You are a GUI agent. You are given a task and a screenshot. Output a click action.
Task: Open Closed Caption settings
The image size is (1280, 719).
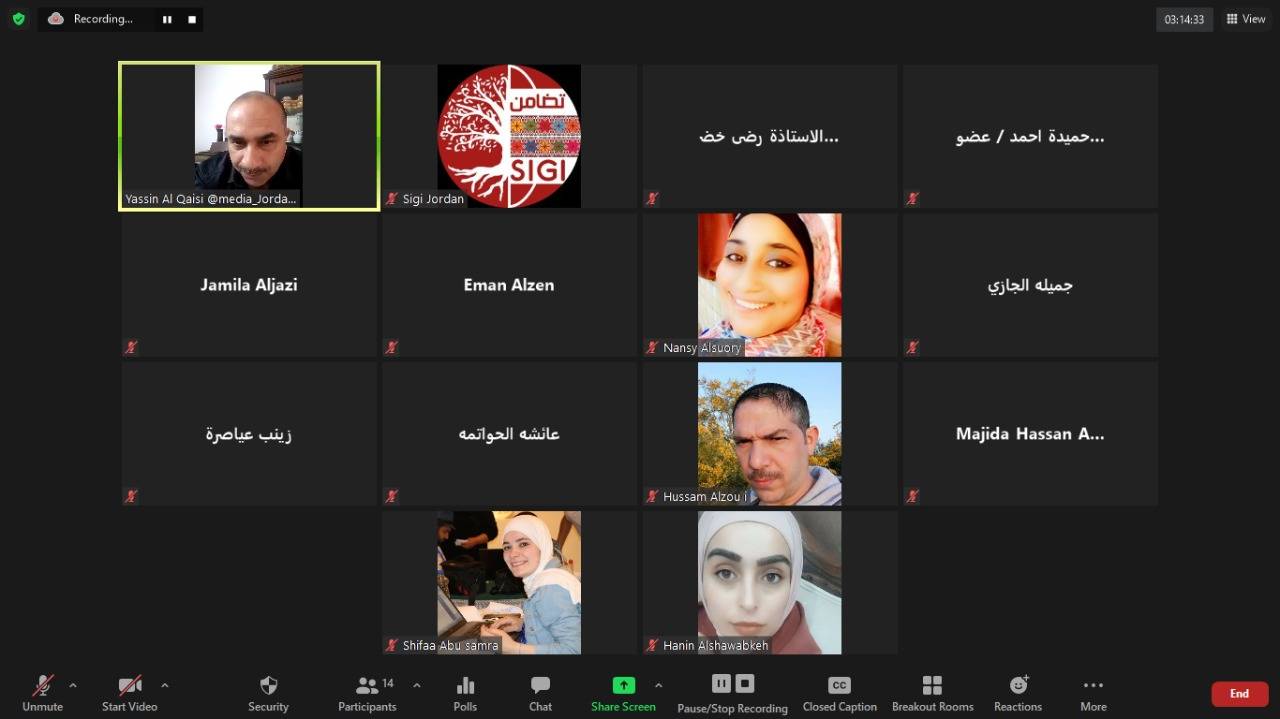click(839, 690)
